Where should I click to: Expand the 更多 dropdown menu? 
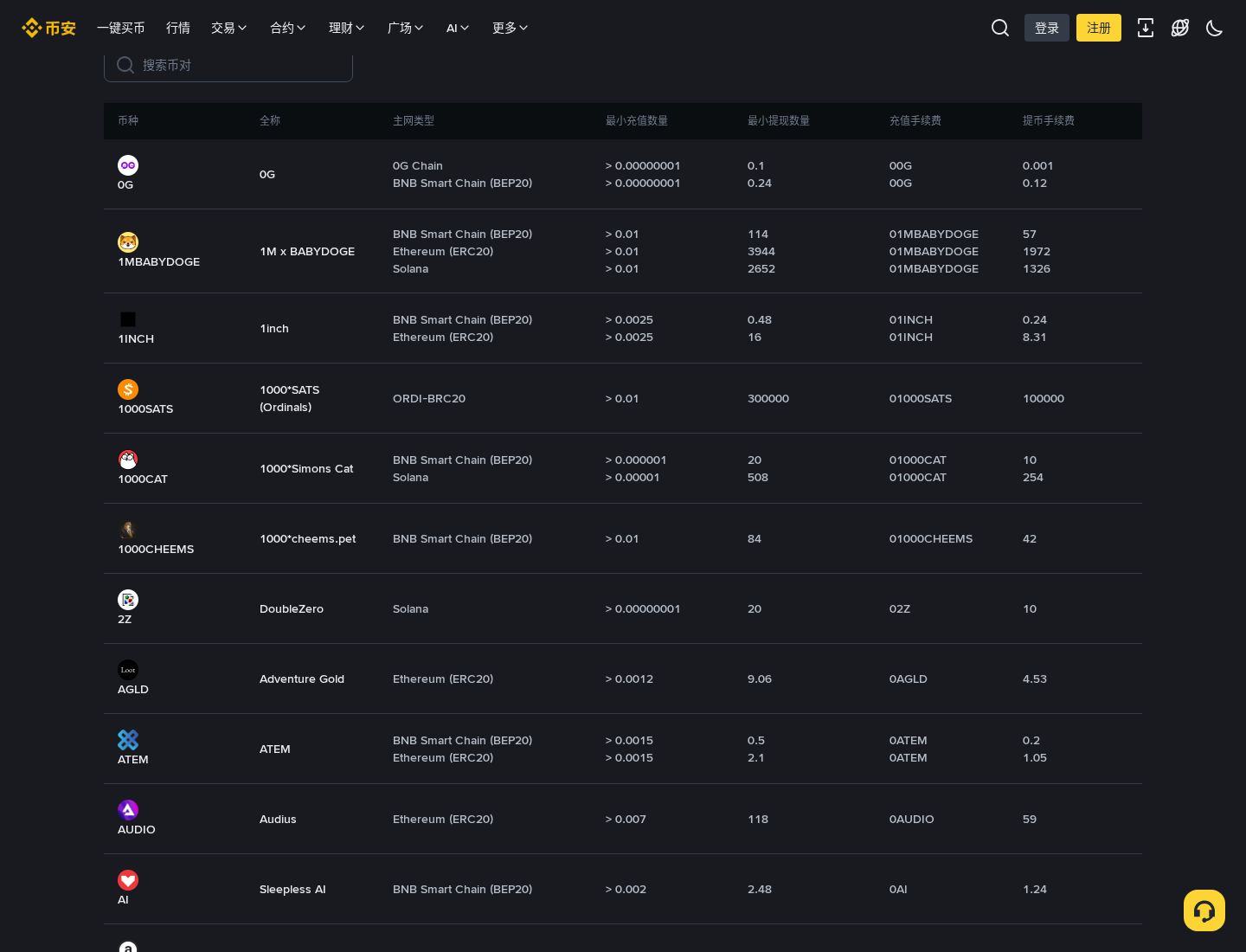(x=511, y=28)
